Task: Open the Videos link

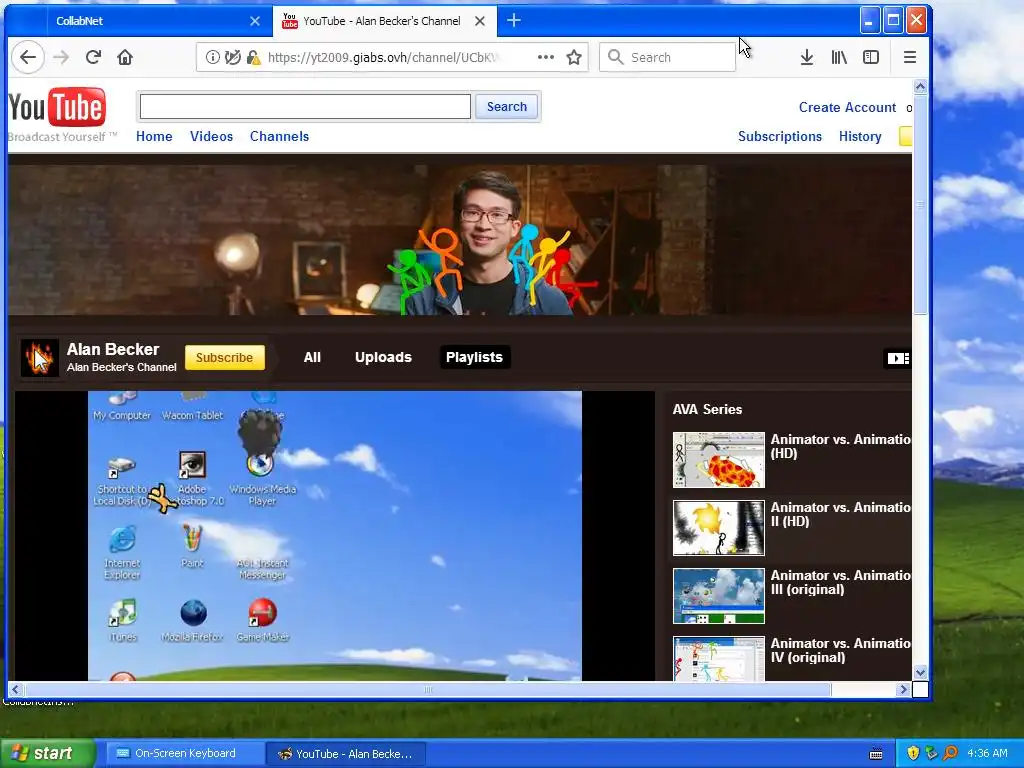Action: [212, 136]
